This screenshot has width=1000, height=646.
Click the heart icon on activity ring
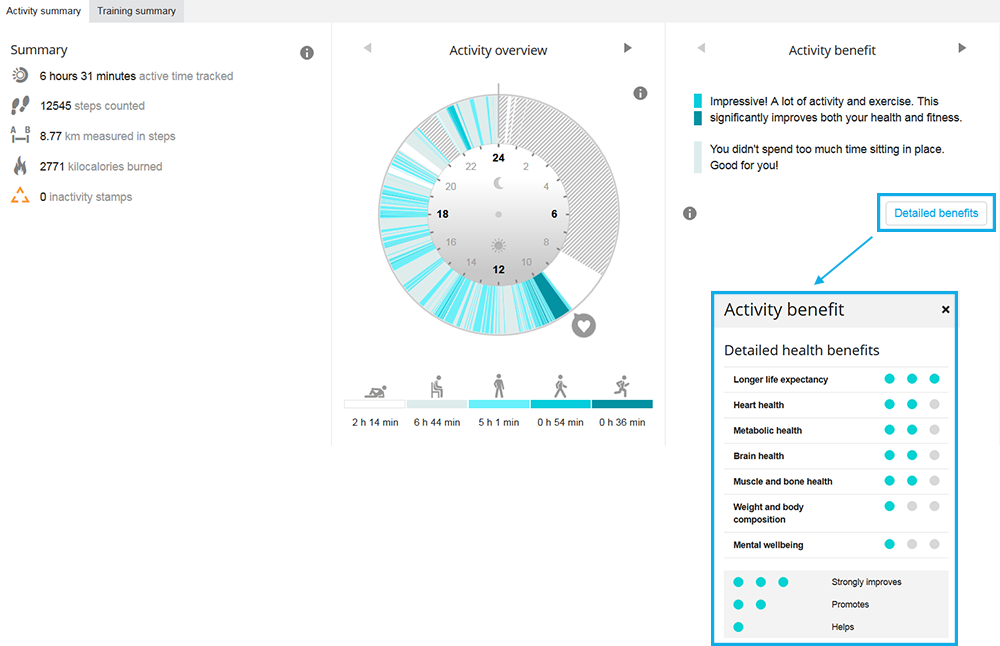[584, 325]
